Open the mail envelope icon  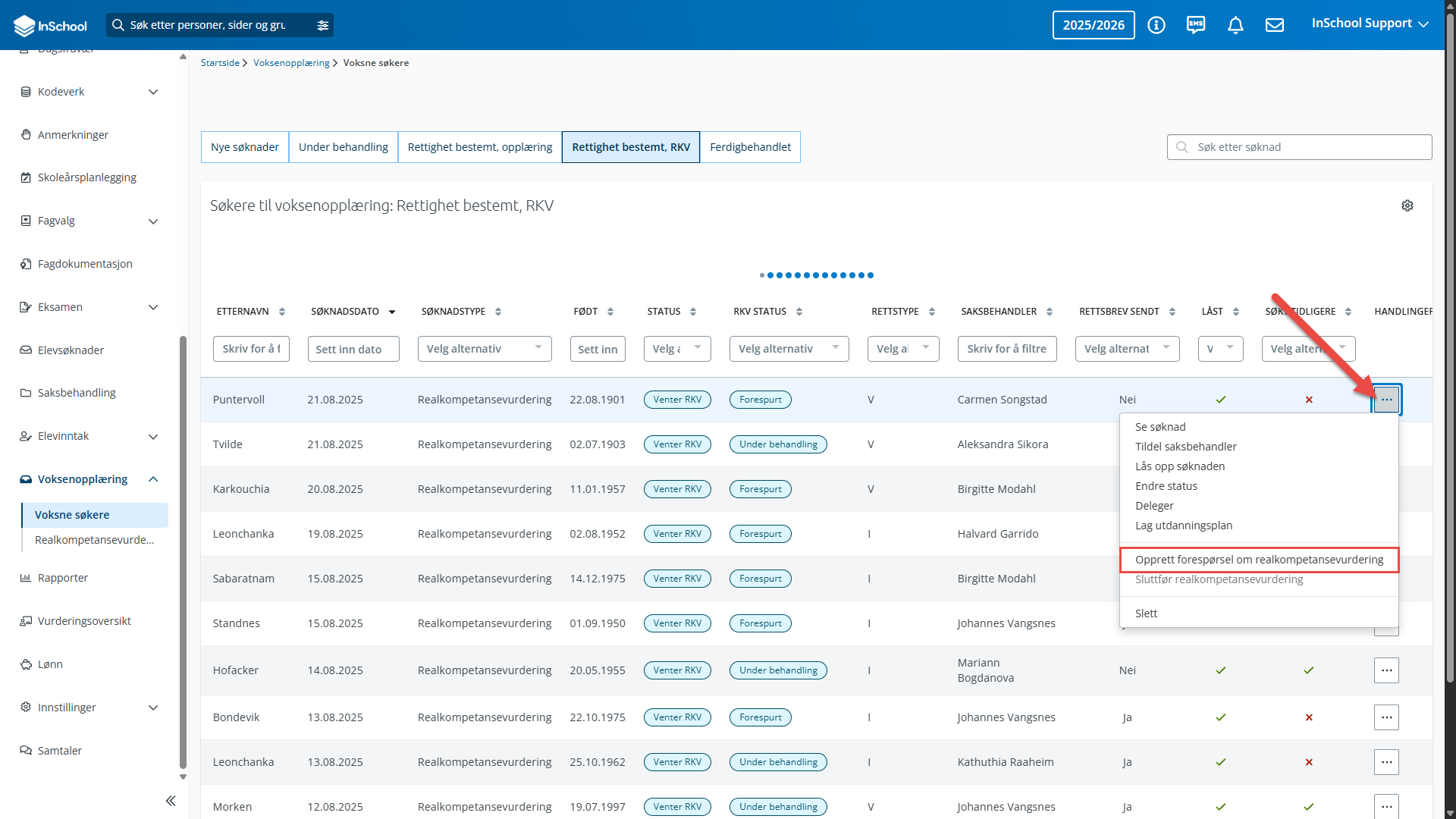coord(1275,25)
